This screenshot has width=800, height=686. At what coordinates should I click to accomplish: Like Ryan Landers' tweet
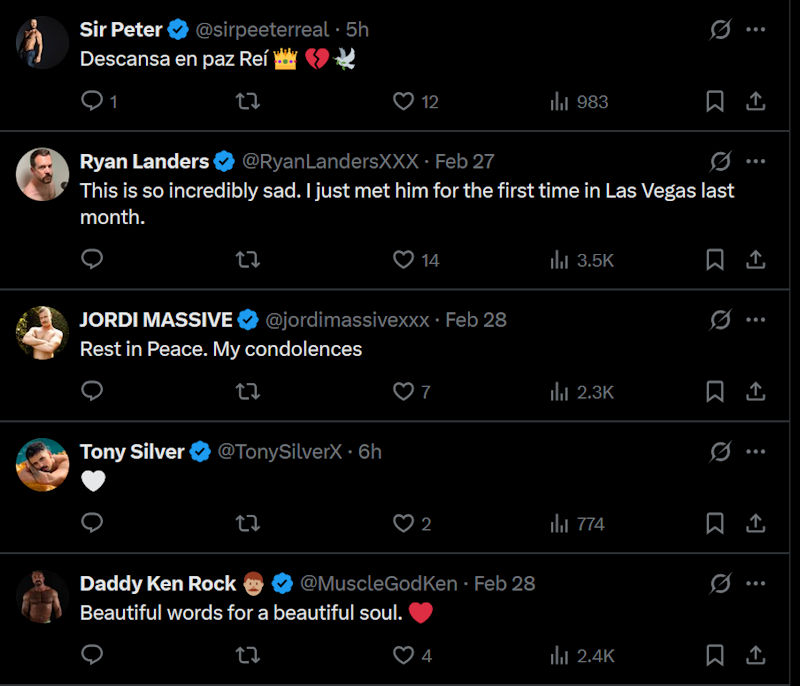[x=403, y=260]
